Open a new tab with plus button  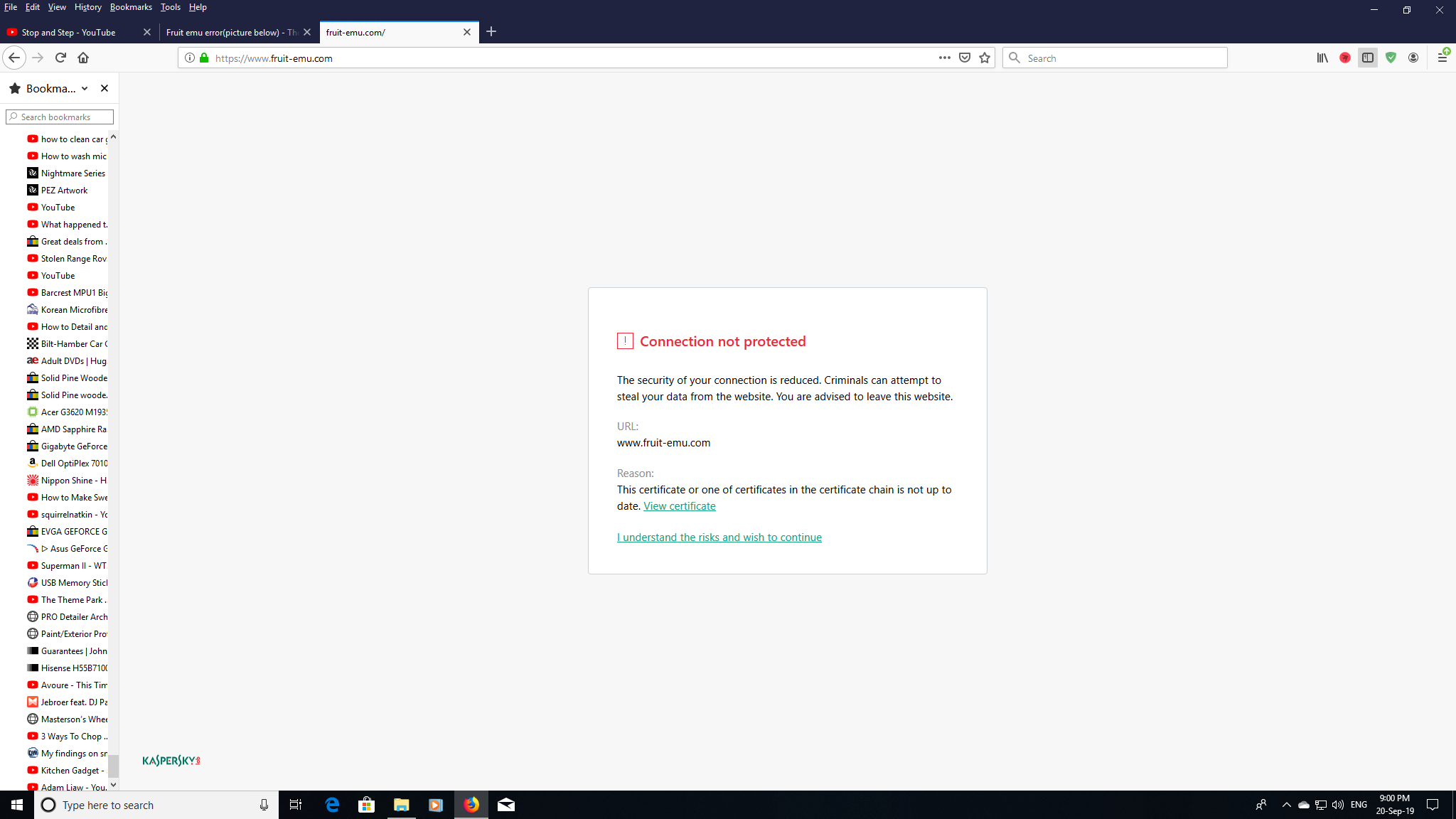point(491,31)
